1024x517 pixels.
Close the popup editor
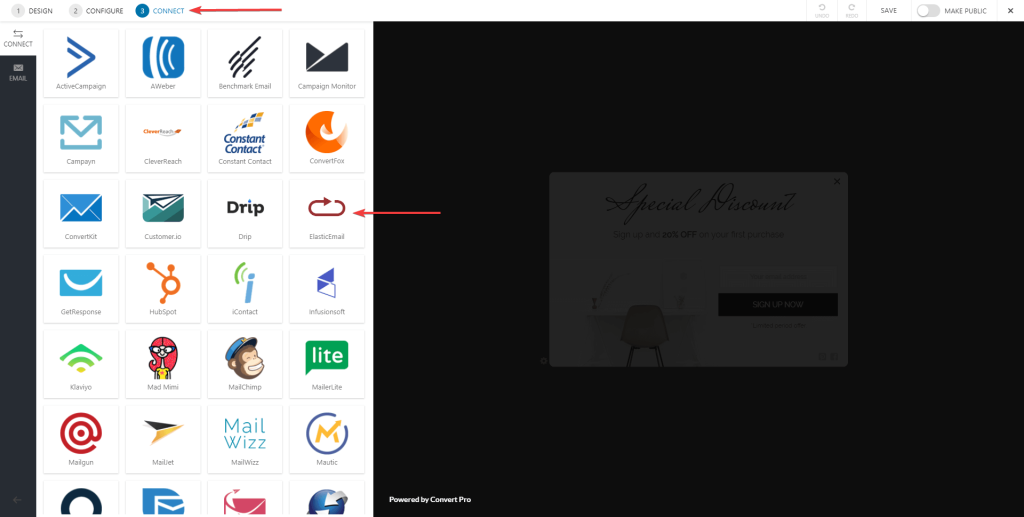pos(1010,11)
